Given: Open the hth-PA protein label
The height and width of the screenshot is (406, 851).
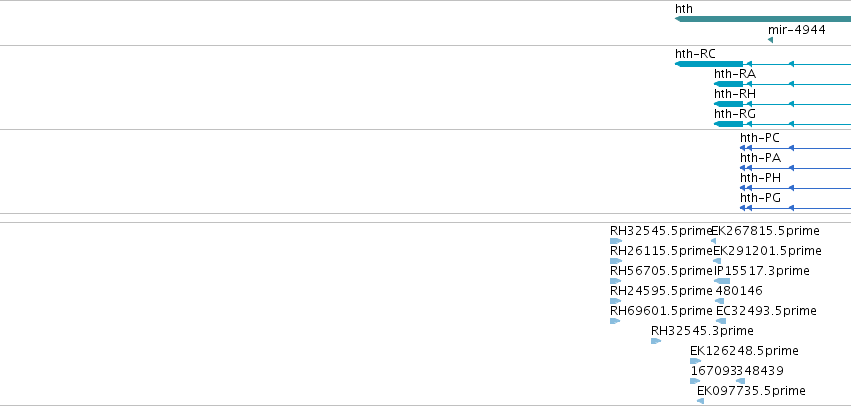Looking at the screenshot, I should coord(760,158).
